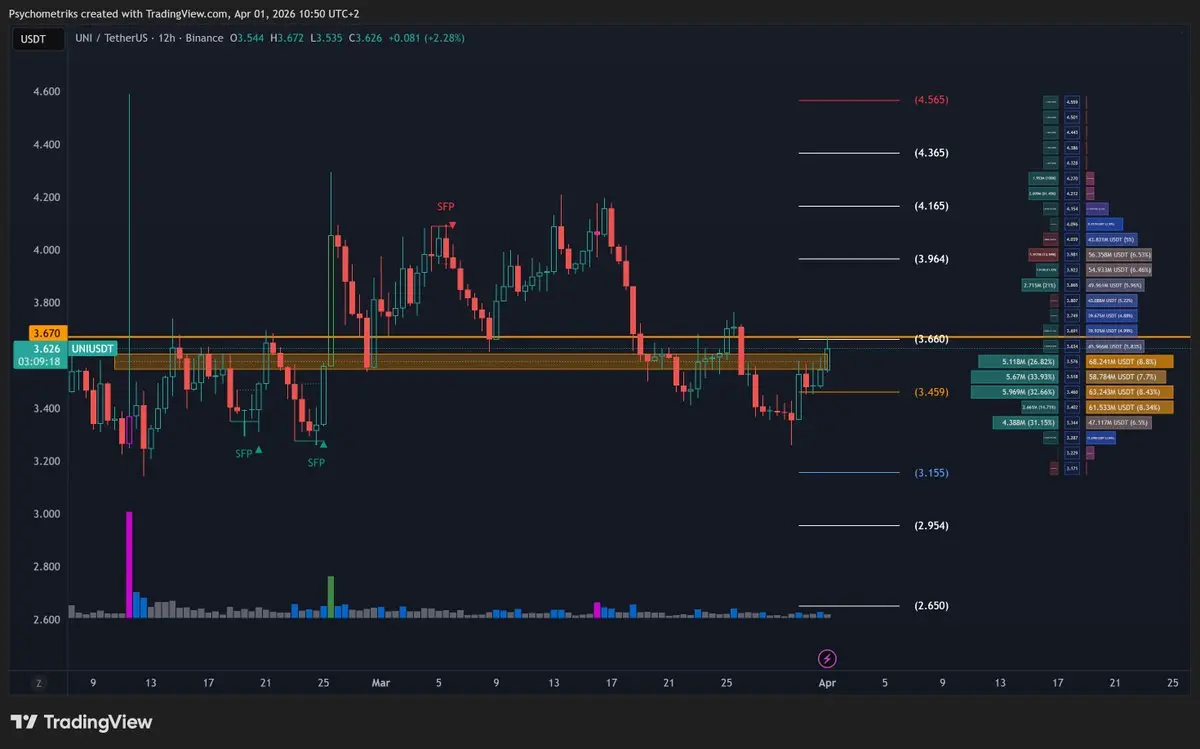Click the 2.600 price axis label
The image size is (1200, 749).
coord(47,620)
